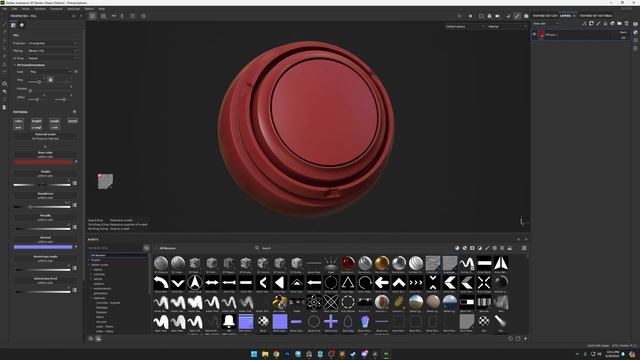The image size is (640, 360).
Task: Select the Fill layer 1 red thumbnail
Action: point(541,35)
